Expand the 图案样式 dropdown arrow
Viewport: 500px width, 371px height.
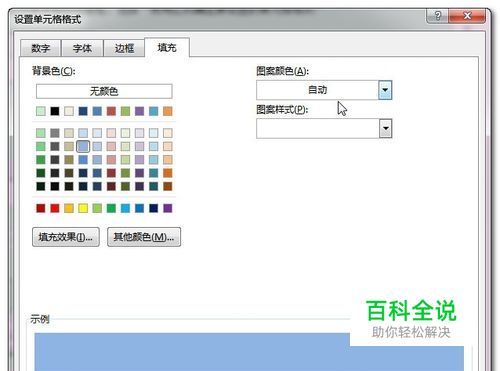385,128
